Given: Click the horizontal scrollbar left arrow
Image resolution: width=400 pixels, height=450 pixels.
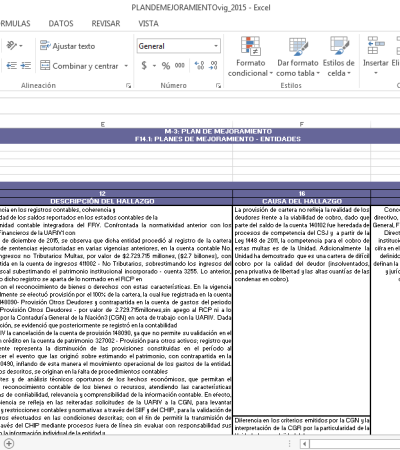Looking at the screenshot, I should (304, 444).
